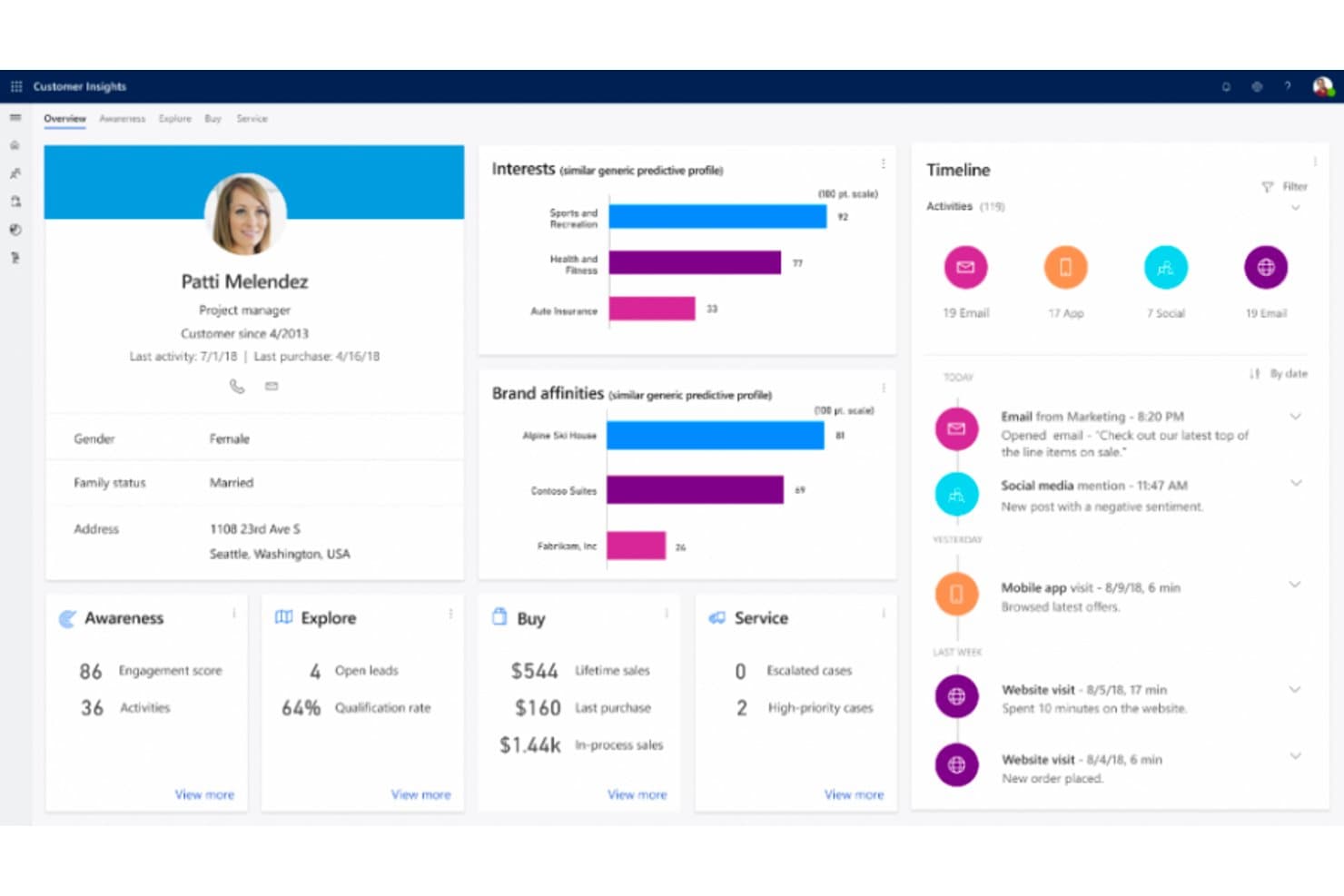Toggle the hamburger navigation menu
The height and width of the screenshot is (896, 1344).
pyautogui.click(x=15, y=118)
